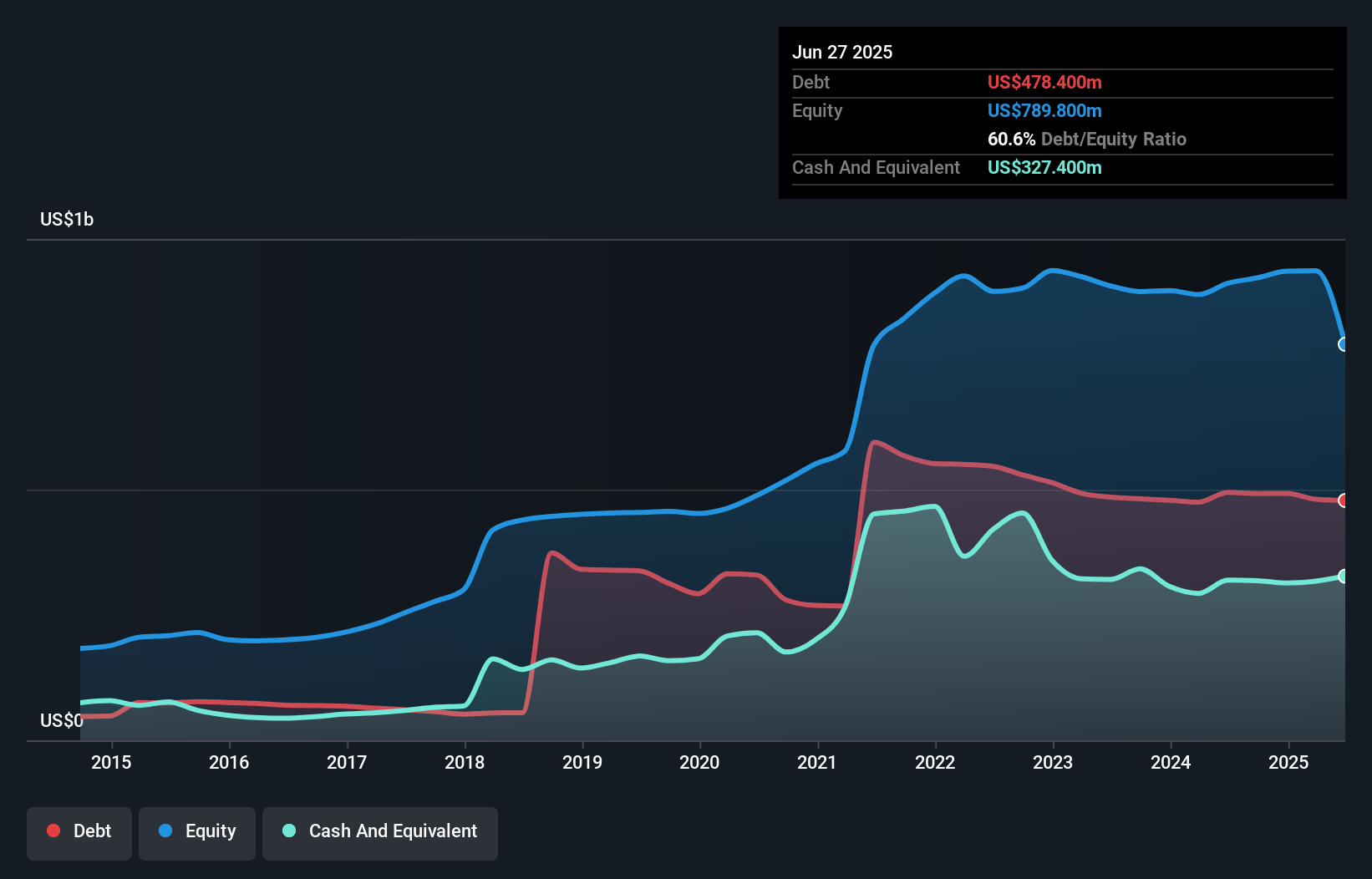Toggle the Debt series legend button
1372x879 pixels.
[x=79, y=833]
